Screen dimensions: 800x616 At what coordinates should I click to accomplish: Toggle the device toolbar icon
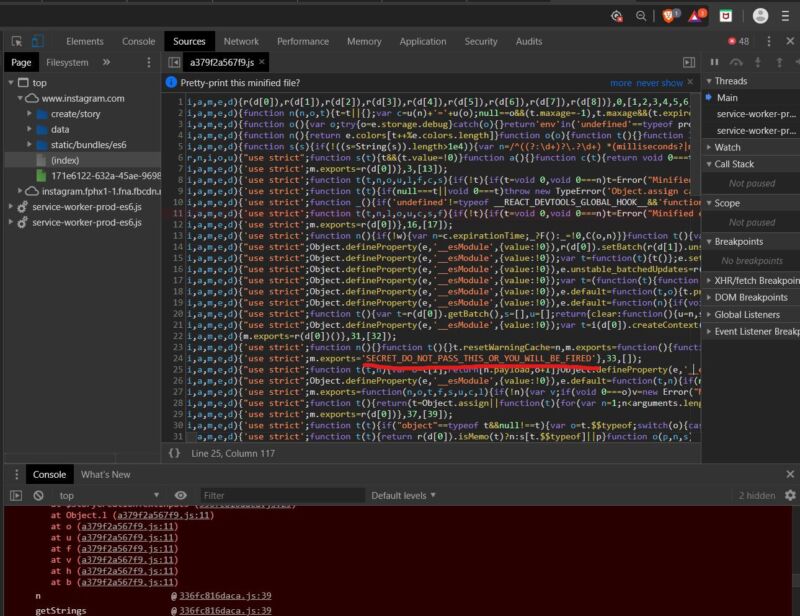click(x=37, y=41)
